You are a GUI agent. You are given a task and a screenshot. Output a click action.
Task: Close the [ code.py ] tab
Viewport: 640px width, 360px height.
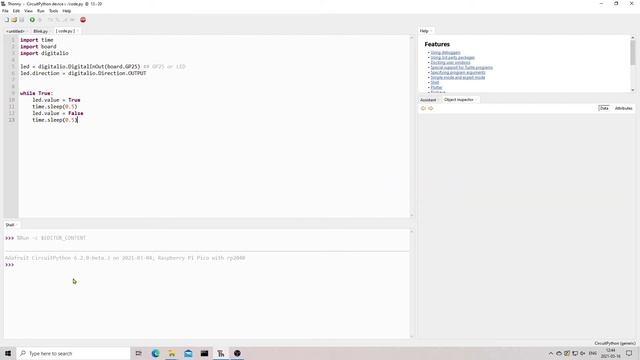tap(78, 31)
